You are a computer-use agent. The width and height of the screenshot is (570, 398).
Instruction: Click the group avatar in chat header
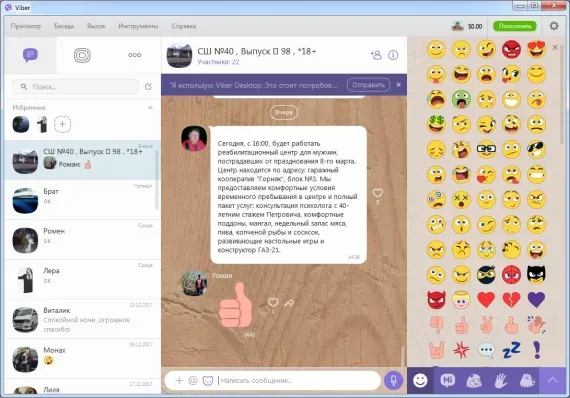pyautogui.click(x=179, y=55)
